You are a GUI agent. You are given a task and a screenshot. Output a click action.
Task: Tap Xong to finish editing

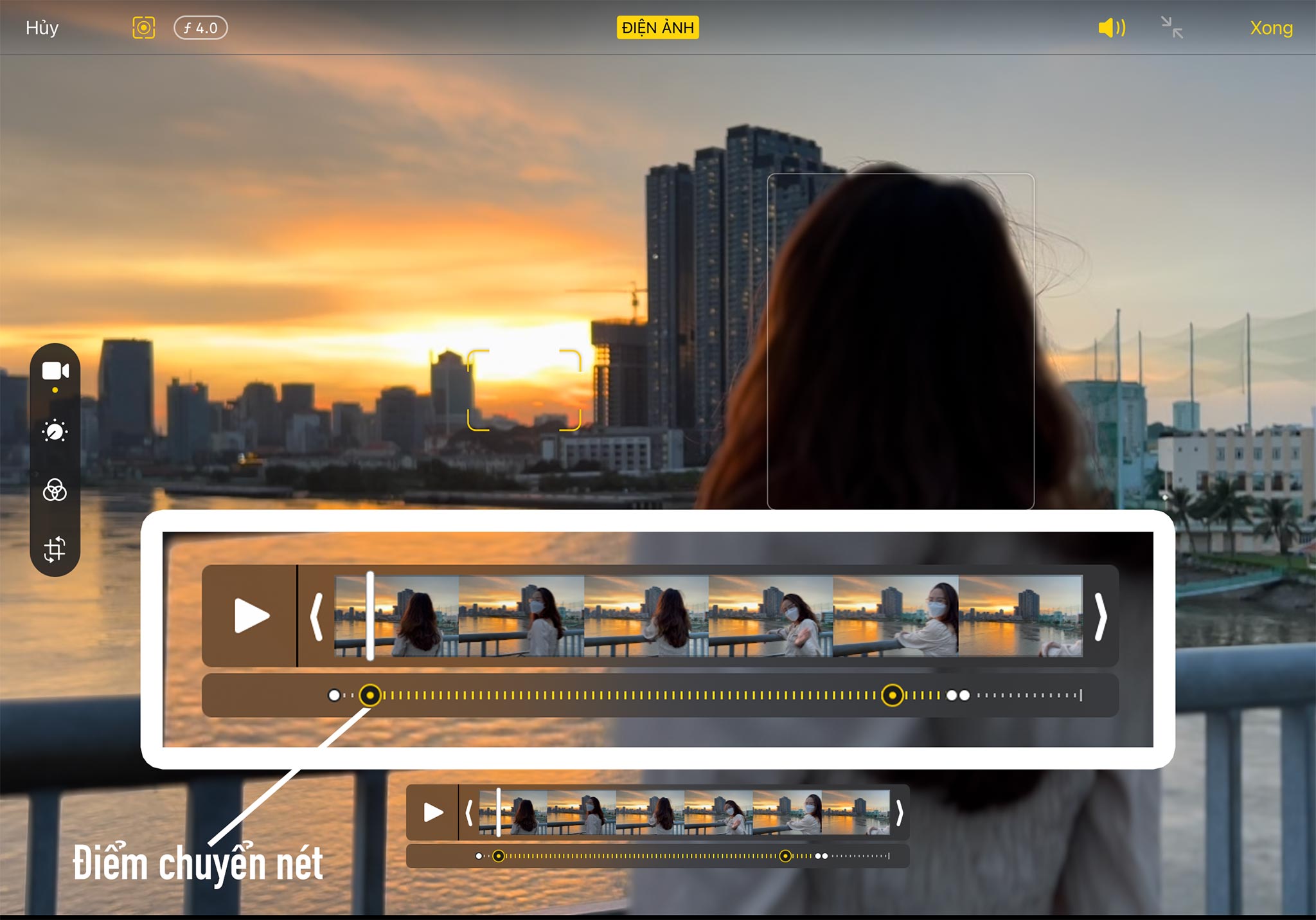[x=1271, y=28]
